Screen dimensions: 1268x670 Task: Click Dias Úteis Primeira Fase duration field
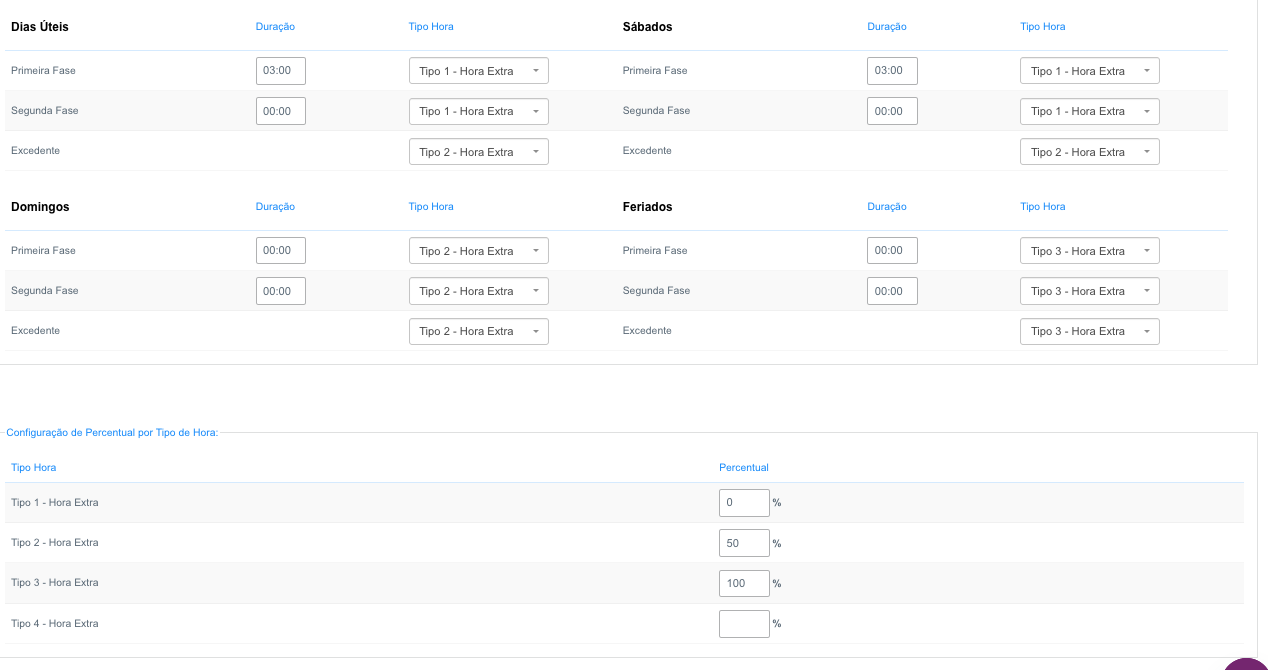tap(280, 71)
